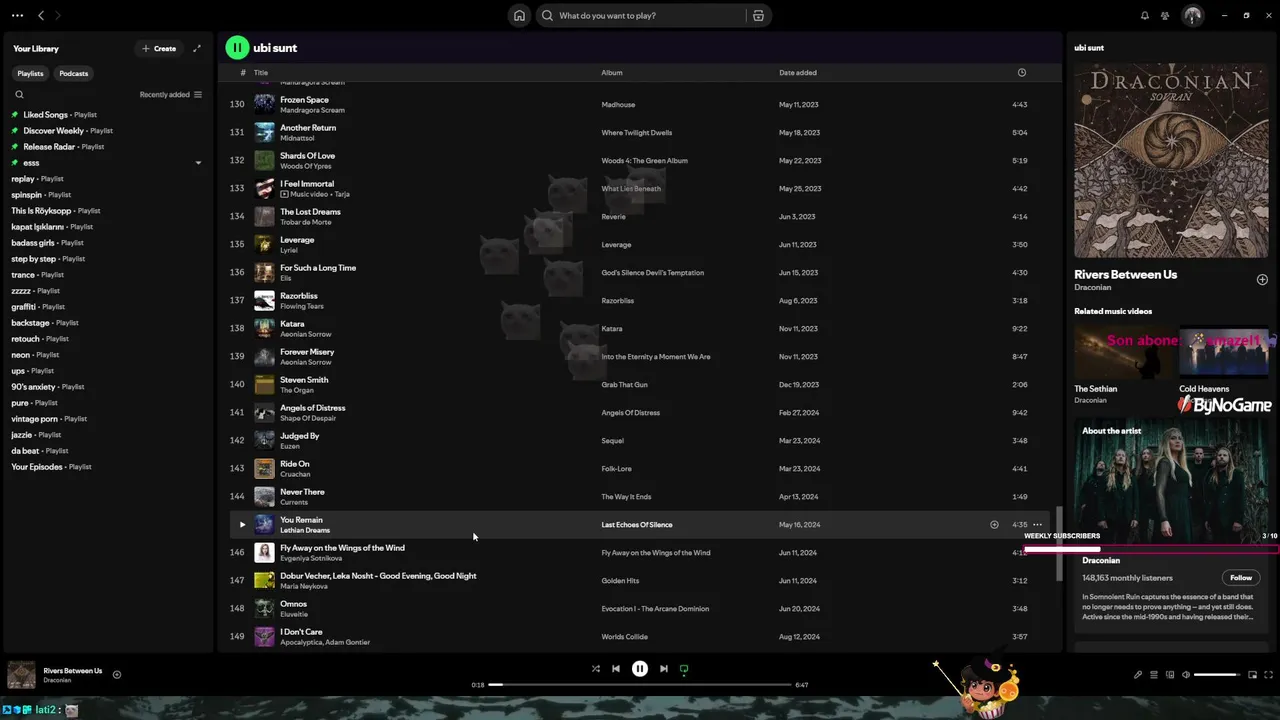The image size is (1280, 720).
Task: Go back with the left arrow
Action: (x=41, y=15)
